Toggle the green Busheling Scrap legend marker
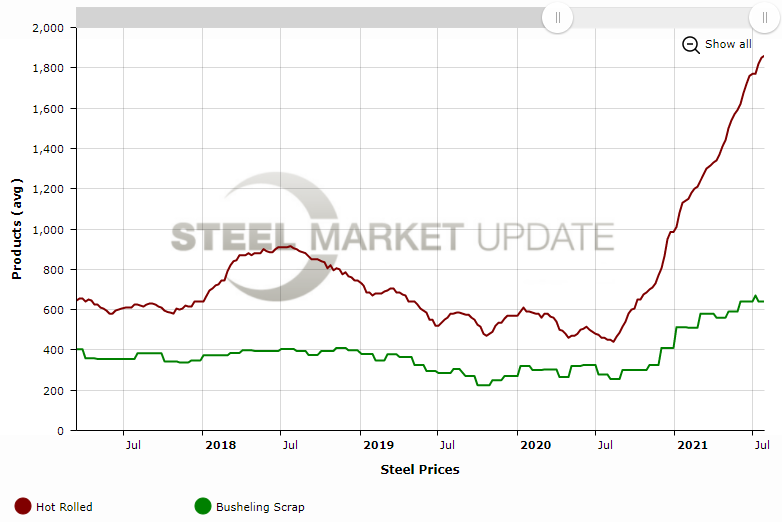Viewport: 782px width, 522px height. [203, 507]
